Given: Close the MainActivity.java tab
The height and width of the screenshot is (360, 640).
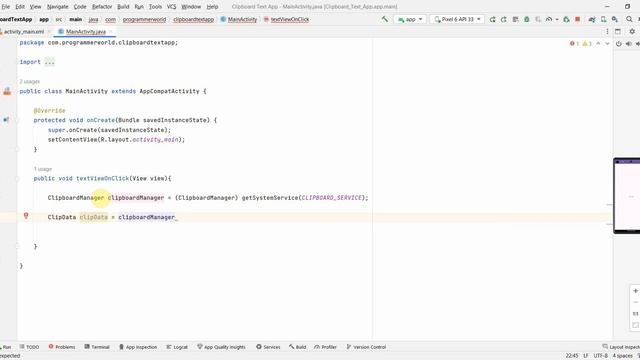Looking at the screenshot, I should (111, 31).
